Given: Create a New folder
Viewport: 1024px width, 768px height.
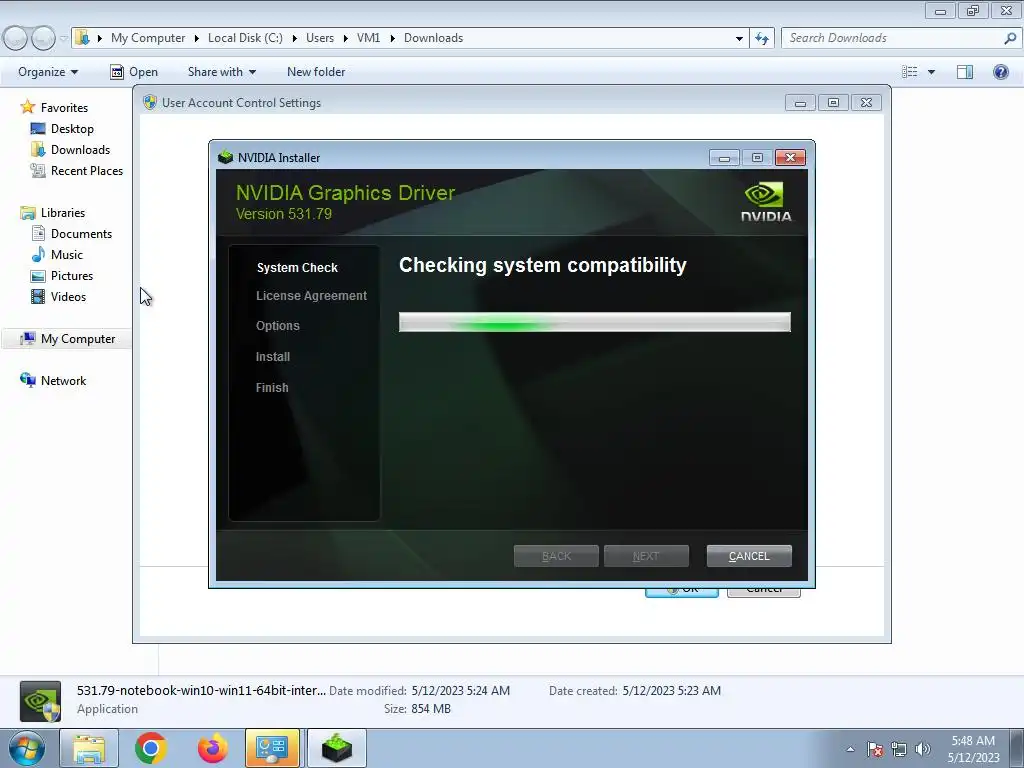Looking at the screenshot, I should click(316, 72).
